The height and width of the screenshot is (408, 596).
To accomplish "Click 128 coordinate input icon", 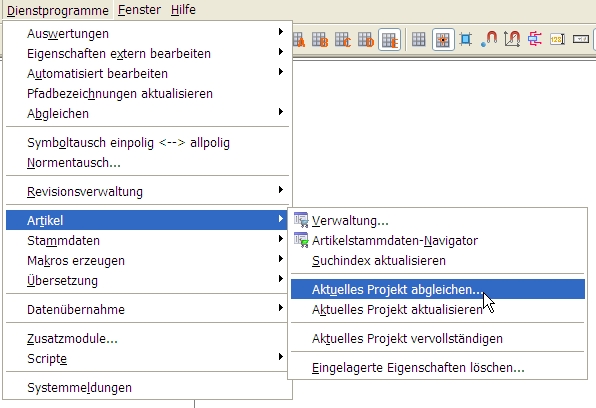I will pyautogui.click(x=558, y=39).
